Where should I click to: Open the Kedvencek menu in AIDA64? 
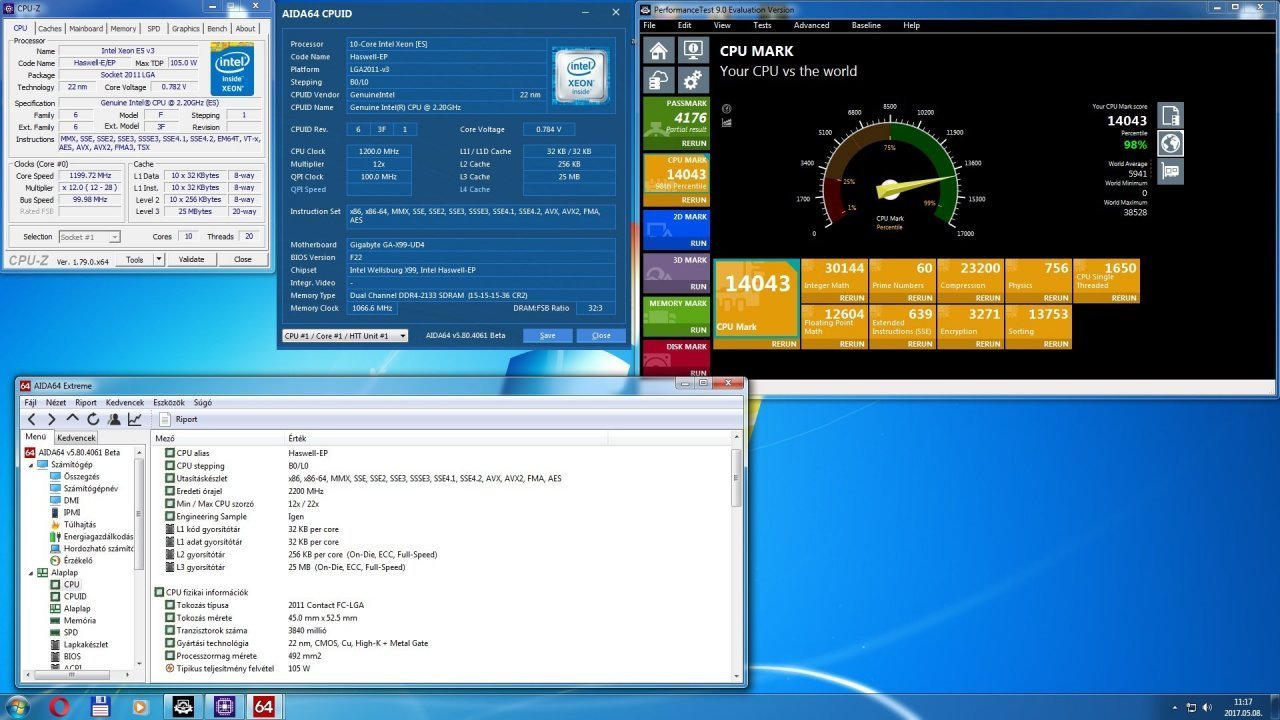point(125,402)
